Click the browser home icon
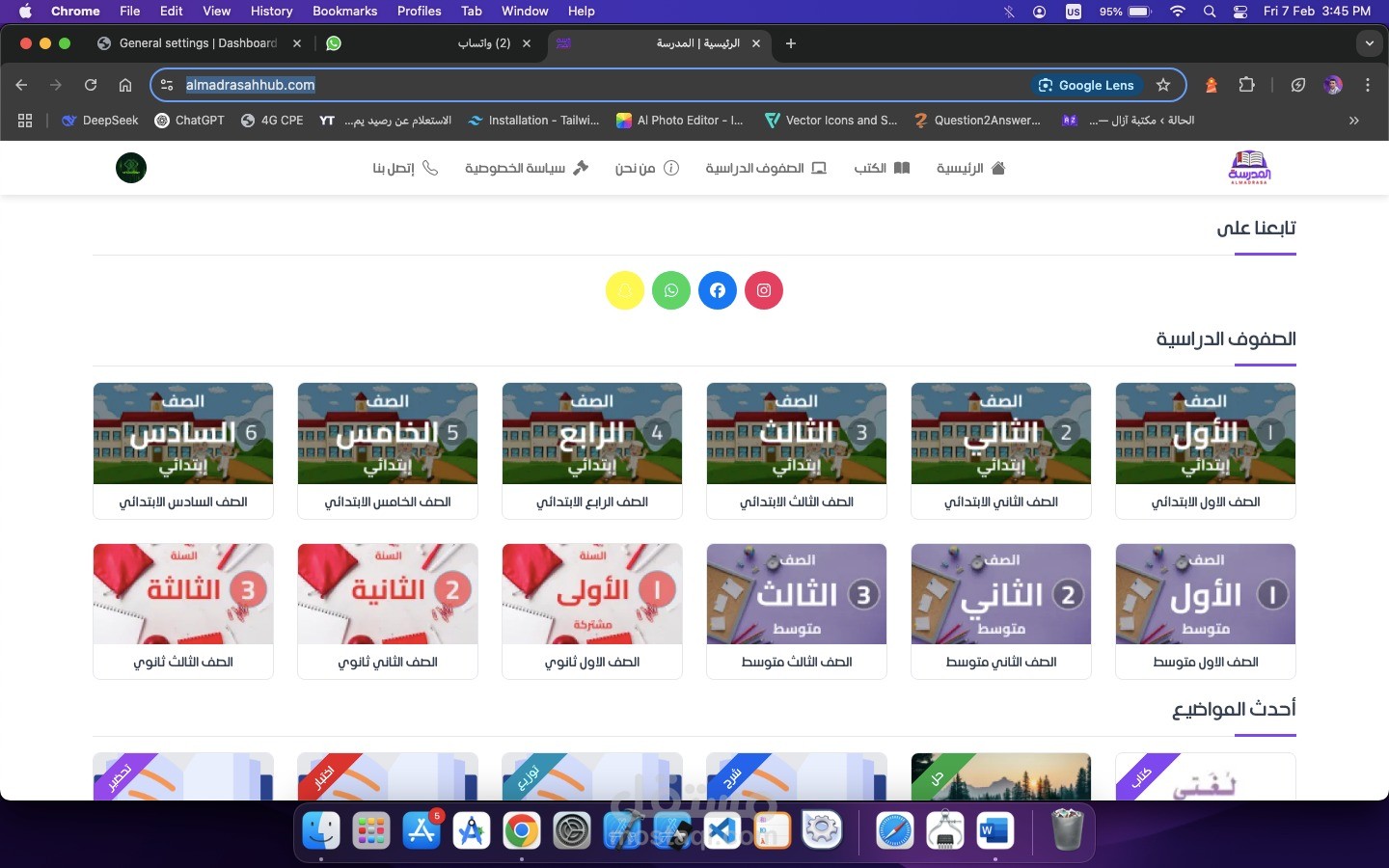Screen dimensions: 1389x868 click(x=125, y=86)
